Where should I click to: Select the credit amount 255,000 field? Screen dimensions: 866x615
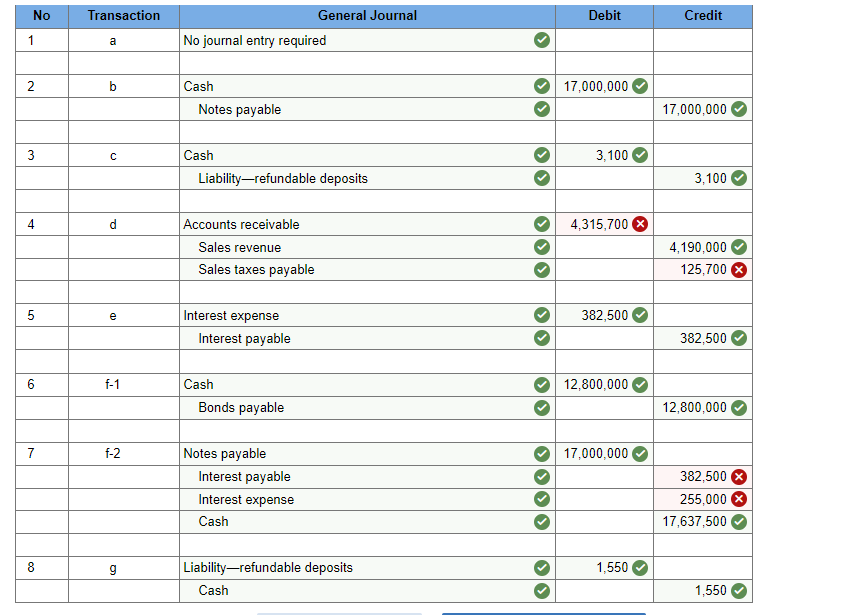703,499
